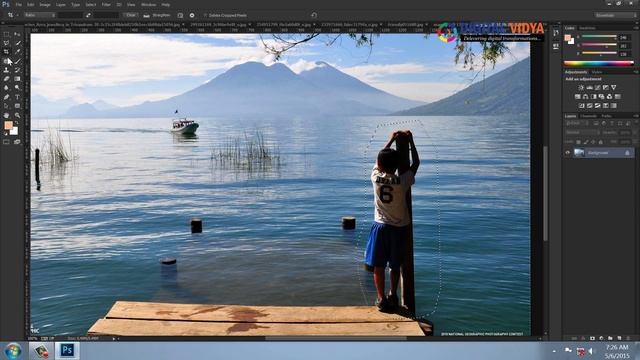Add a Color Balance adjustment
The height and width of the screenshot is (360, 640).
(x=586, y=97)
